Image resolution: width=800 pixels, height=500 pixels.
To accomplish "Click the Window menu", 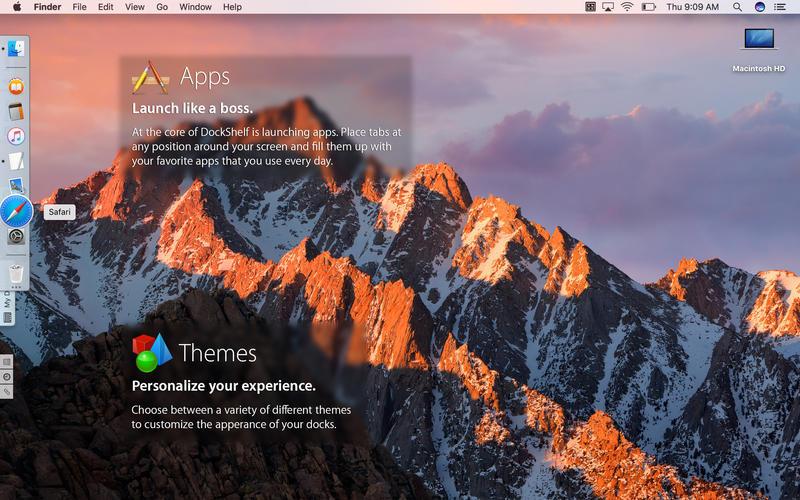I will pyautogui.click(x=195, y=7).
